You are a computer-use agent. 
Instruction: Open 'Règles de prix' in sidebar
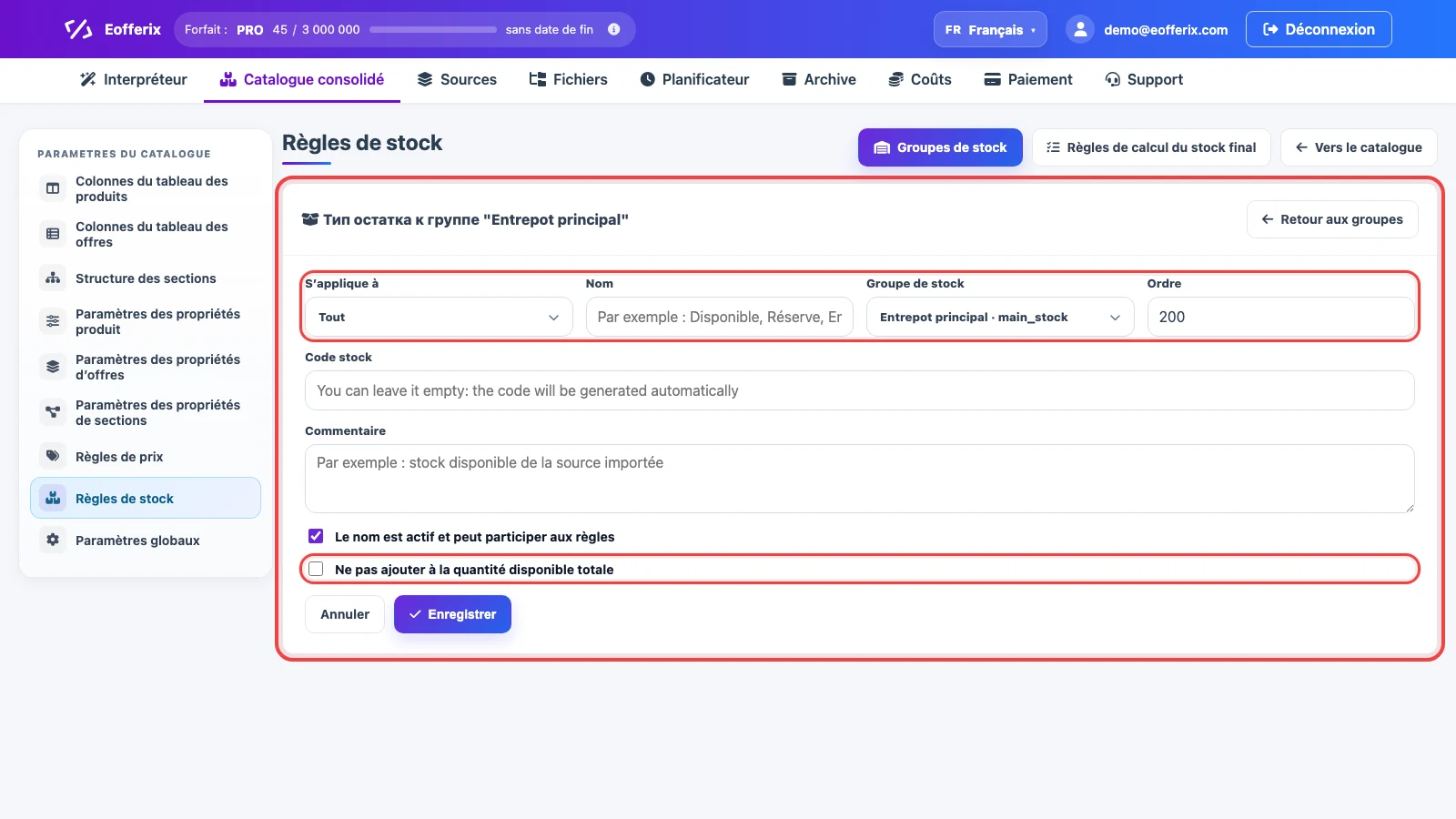click(146, 456)
